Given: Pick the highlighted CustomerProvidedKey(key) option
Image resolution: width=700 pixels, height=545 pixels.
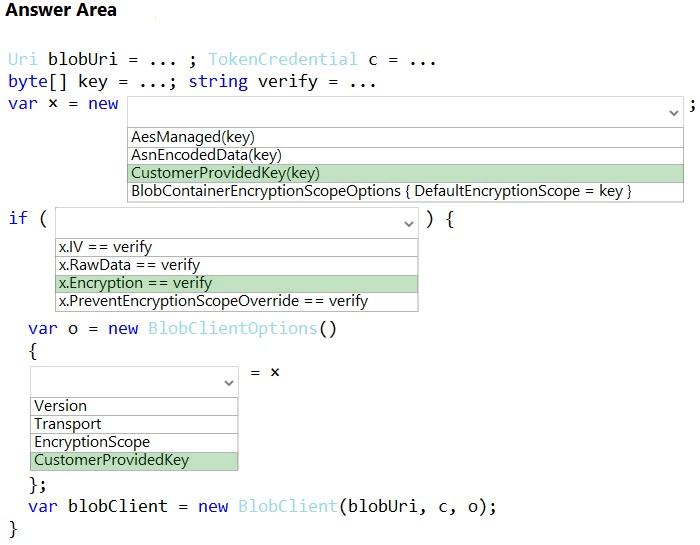Looking at the screenshot, I should 225,173.
